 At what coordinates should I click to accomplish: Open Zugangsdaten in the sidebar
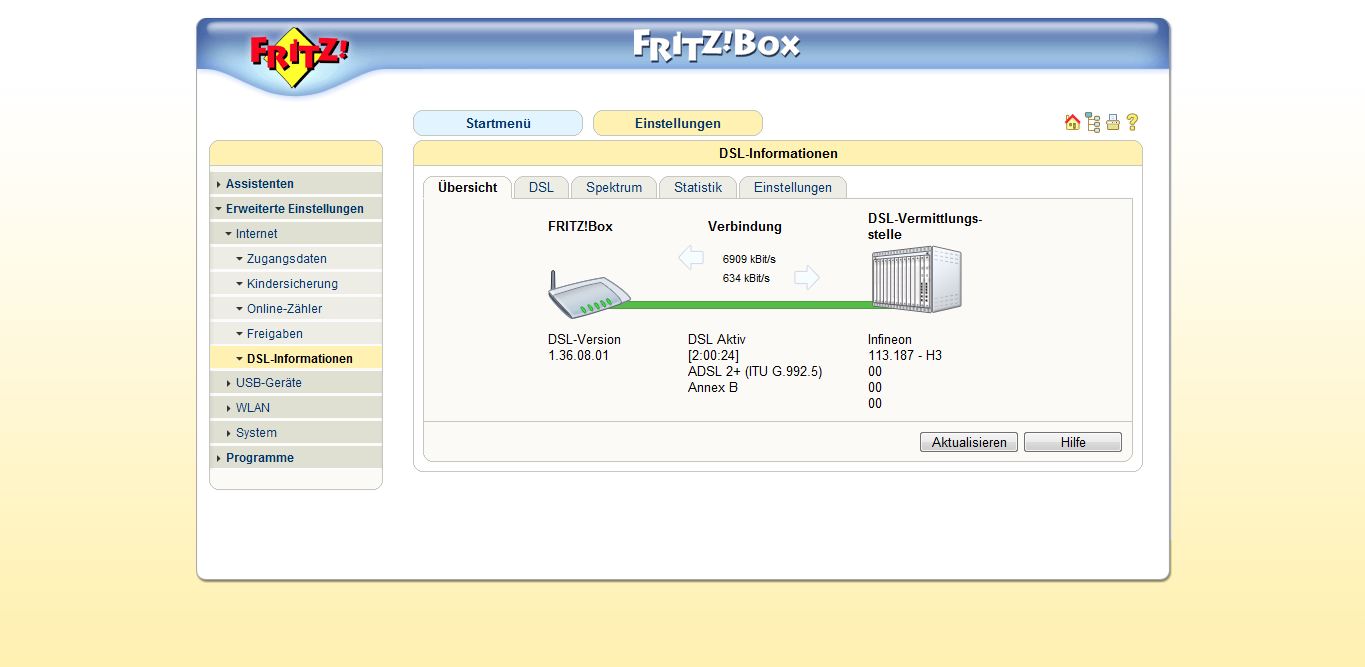click(296, 259)
